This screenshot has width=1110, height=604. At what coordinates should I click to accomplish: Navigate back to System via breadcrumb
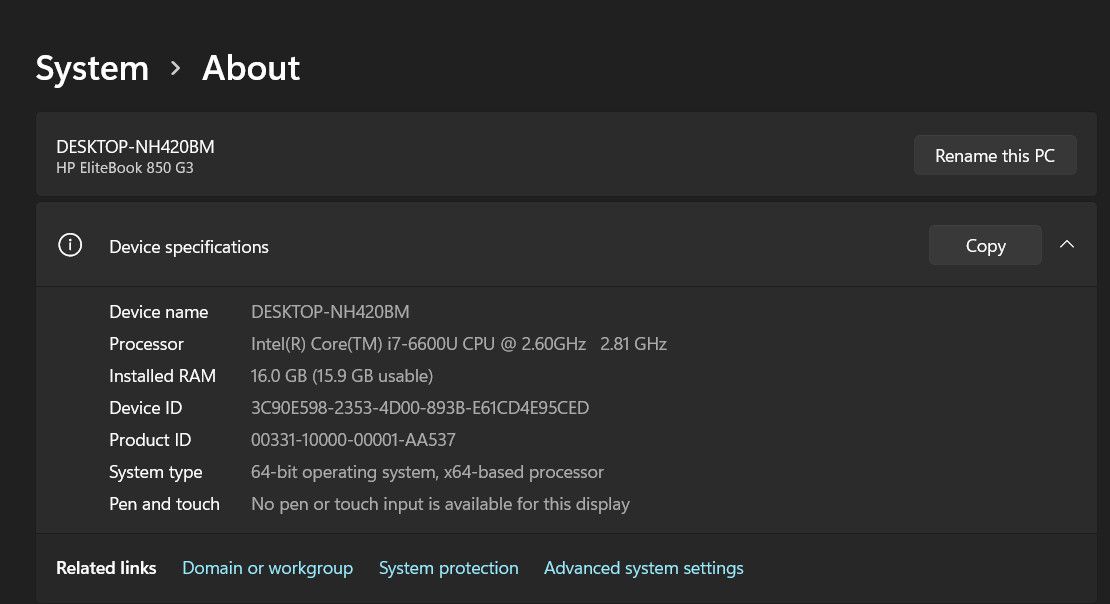91,67
